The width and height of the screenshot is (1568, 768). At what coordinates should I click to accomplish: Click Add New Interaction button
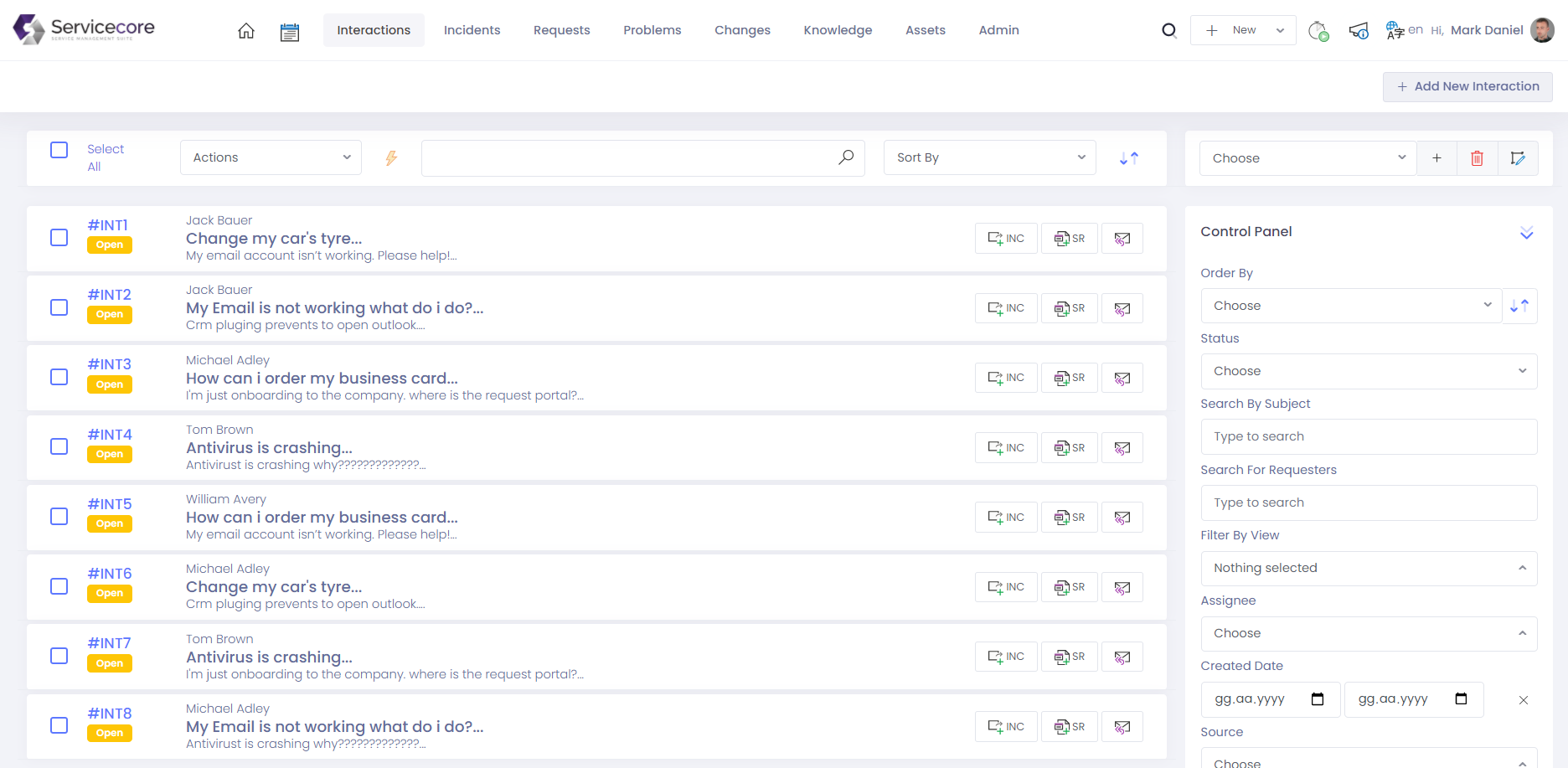[1467, 86]
